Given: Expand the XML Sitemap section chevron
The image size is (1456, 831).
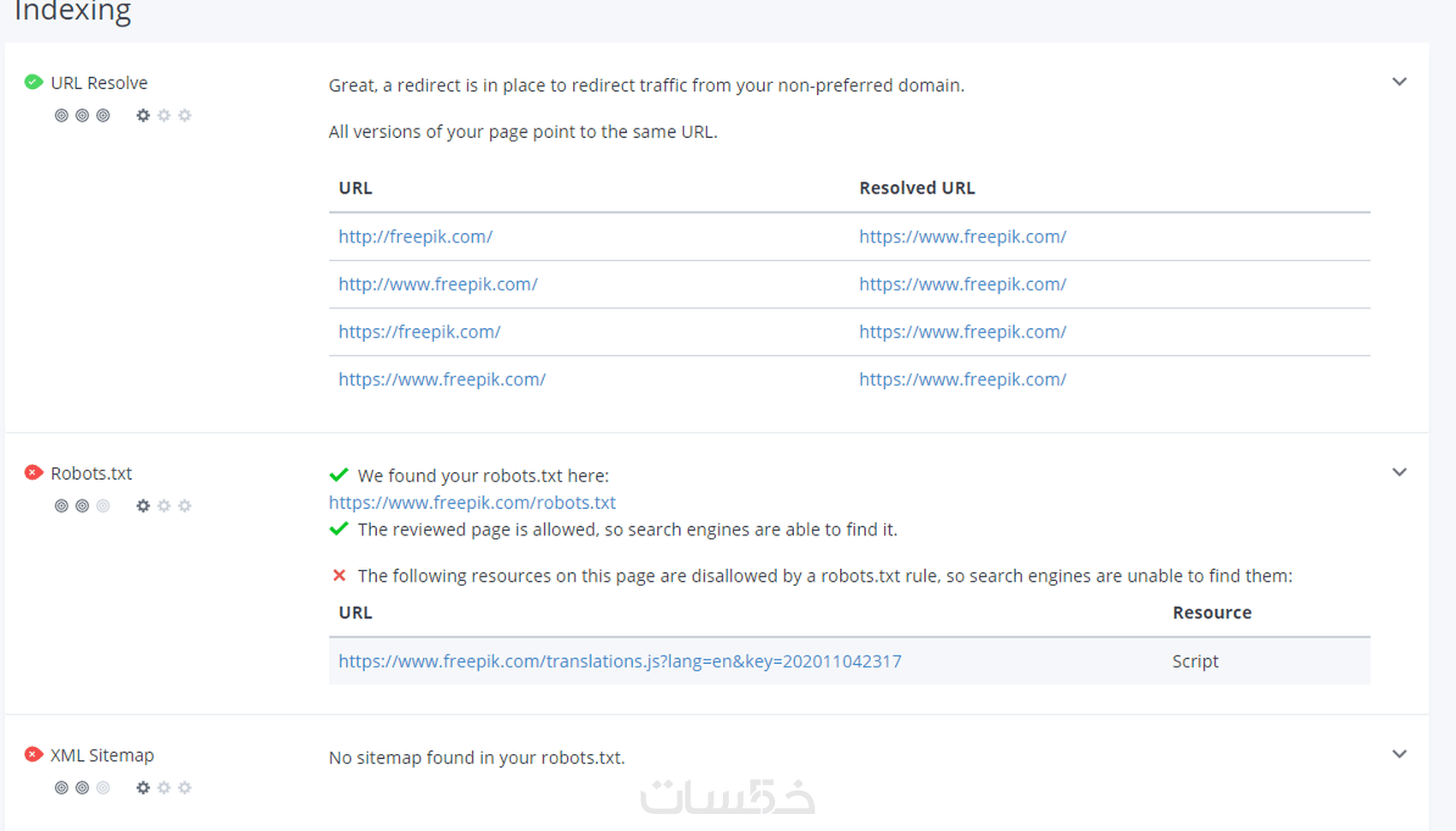Looking at the screenshot, I should tap(1399, 755).
